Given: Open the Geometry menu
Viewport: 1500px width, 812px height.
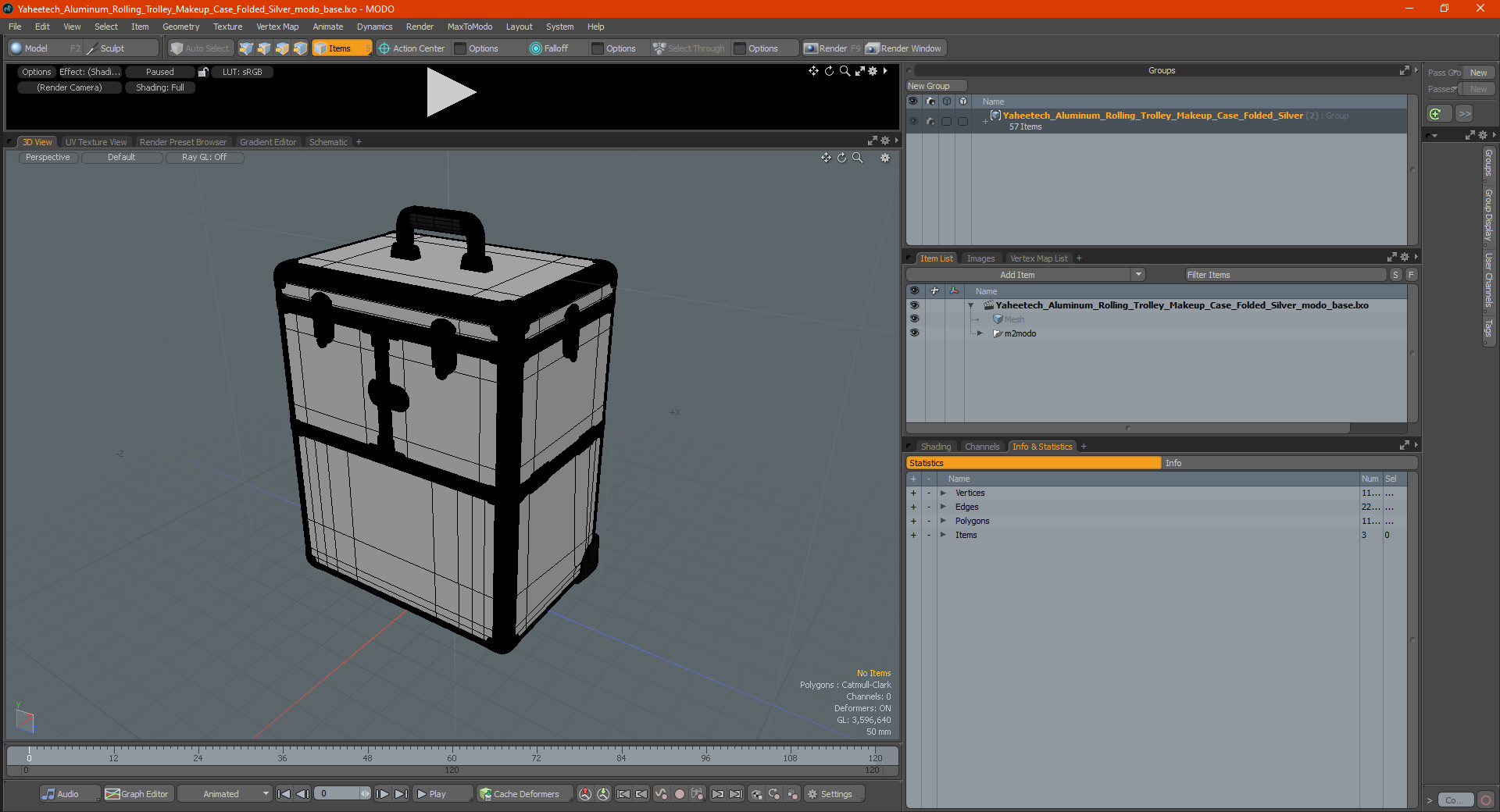Looking at the screenshot, I should pyautogui.click(x=180, y=27).
